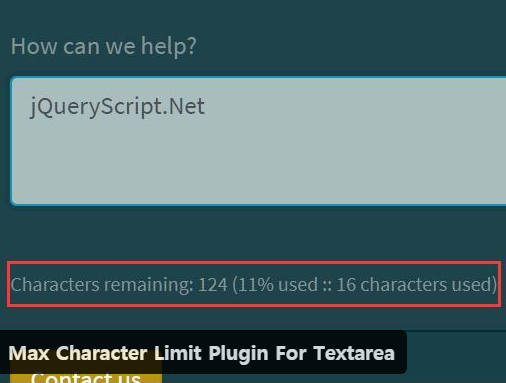Click the word 'Plugin' in the caption
Screen dimensions: 506x383
[x=238, y=354]
